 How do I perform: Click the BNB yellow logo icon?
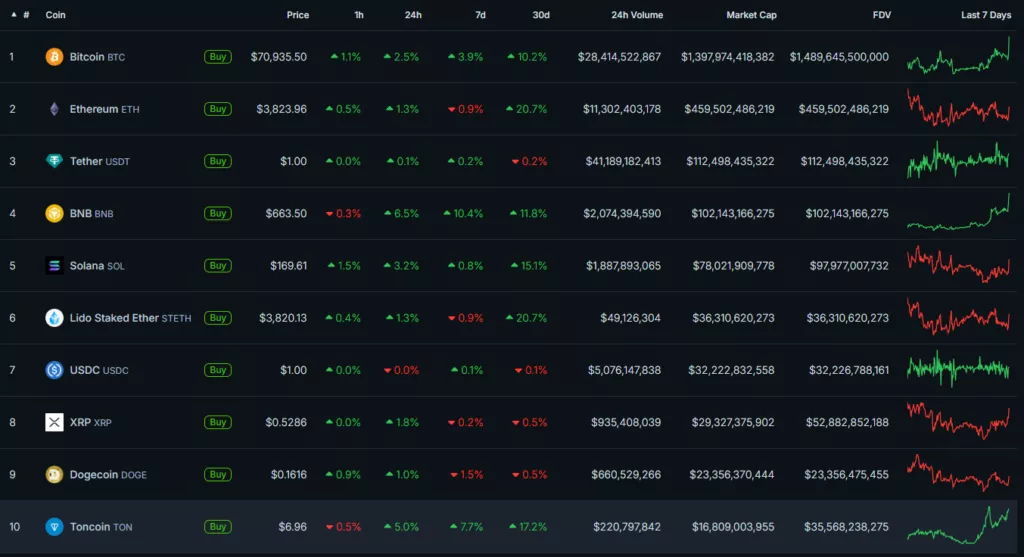coord(54,213)
